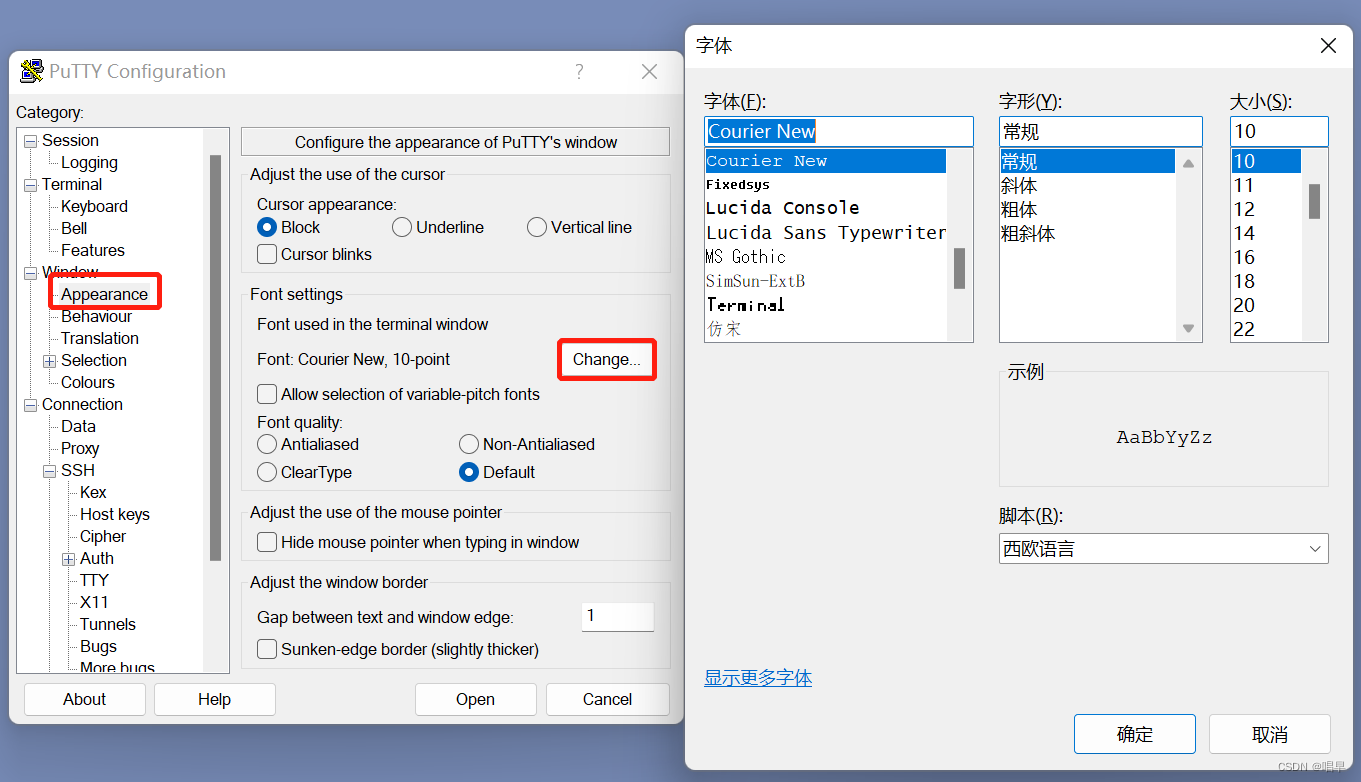Screen dimensions: 1361x782
Task: Click the About button
Action: tap(85, 699)
